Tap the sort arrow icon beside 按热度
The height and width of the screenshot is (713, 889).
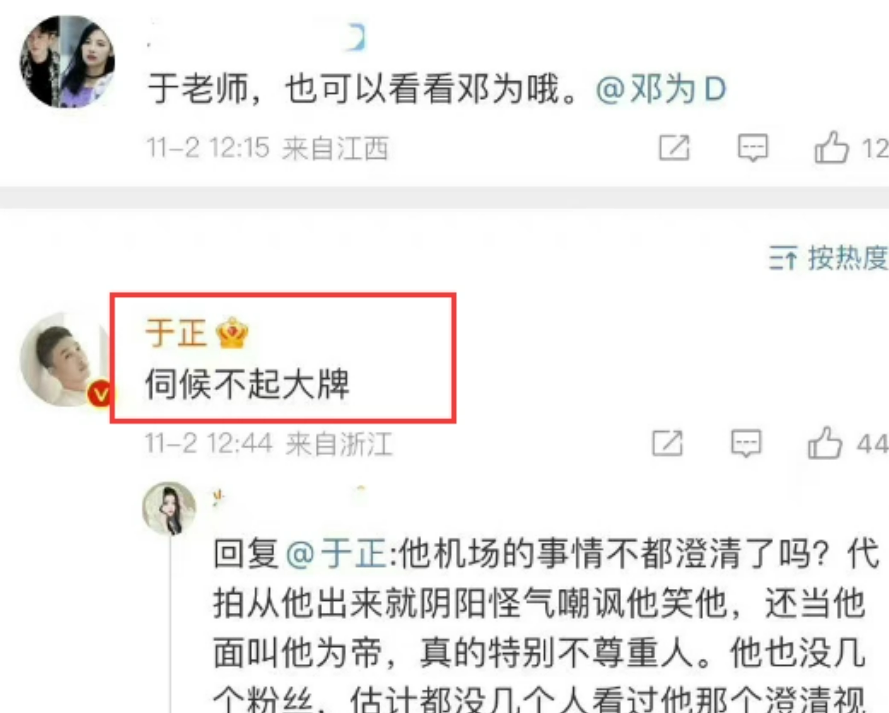tap(783, 258)
